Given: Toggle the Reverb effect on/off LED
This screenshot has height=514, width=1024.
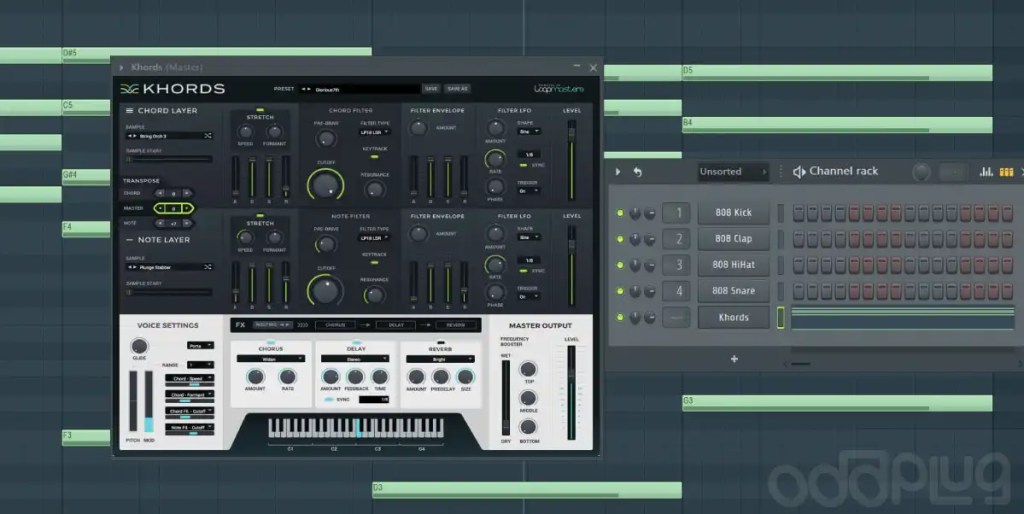Looking at the screenshot, I should pyautogui.click(x=440, y=342).
